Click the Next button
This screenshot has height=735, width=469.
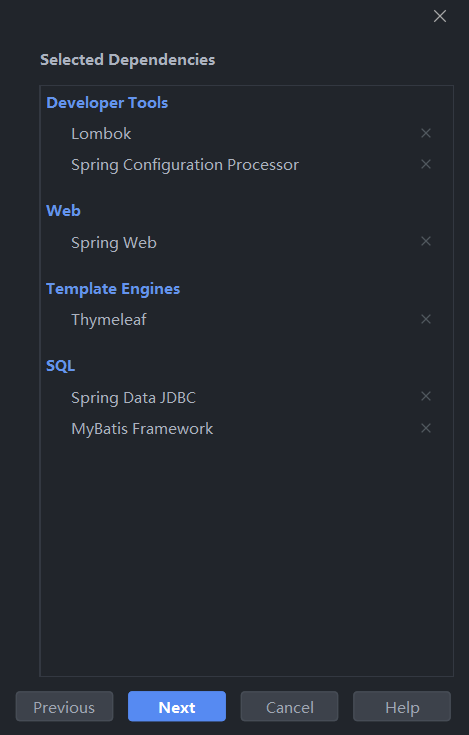pos(177,706)
